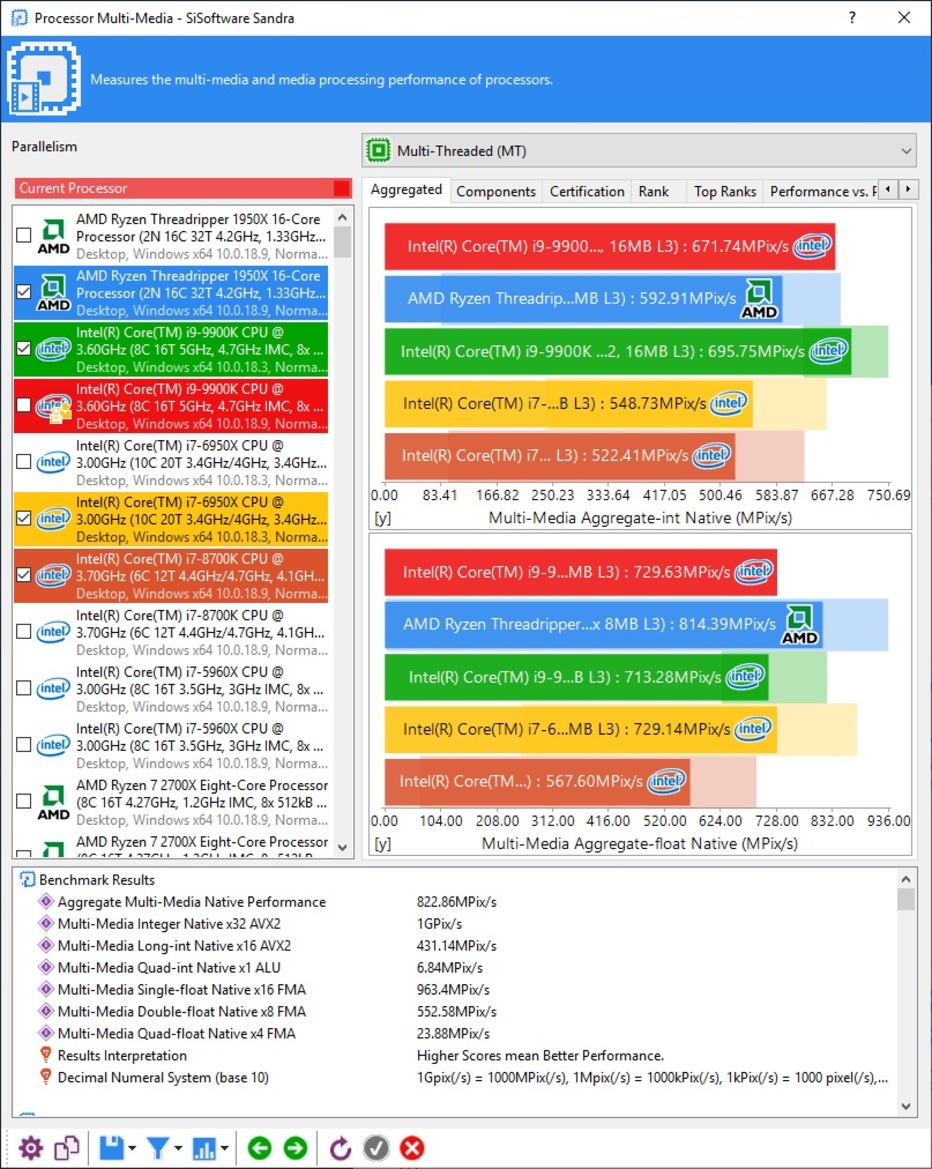
Task: Click the bar chart icon in toolbar
Action: [204, 1147]
